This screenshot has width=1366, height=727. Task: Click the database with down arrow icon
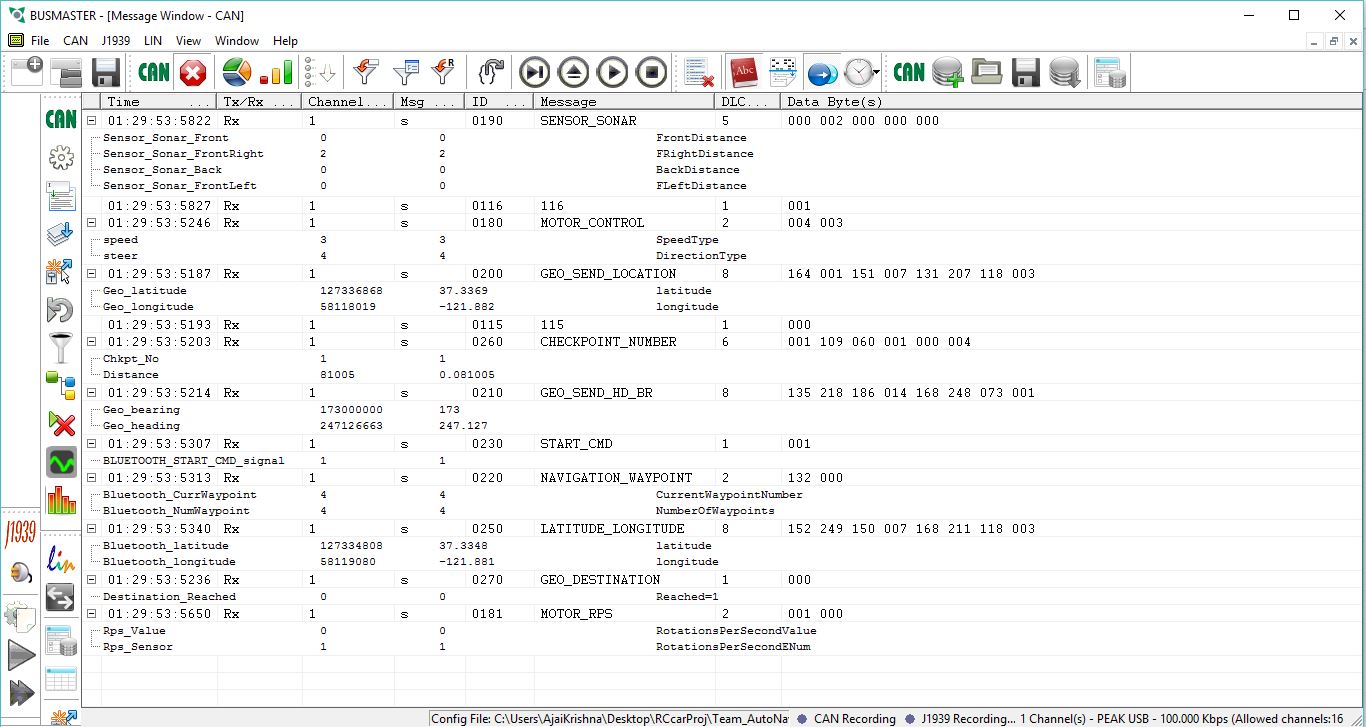tap(1065, 72)
